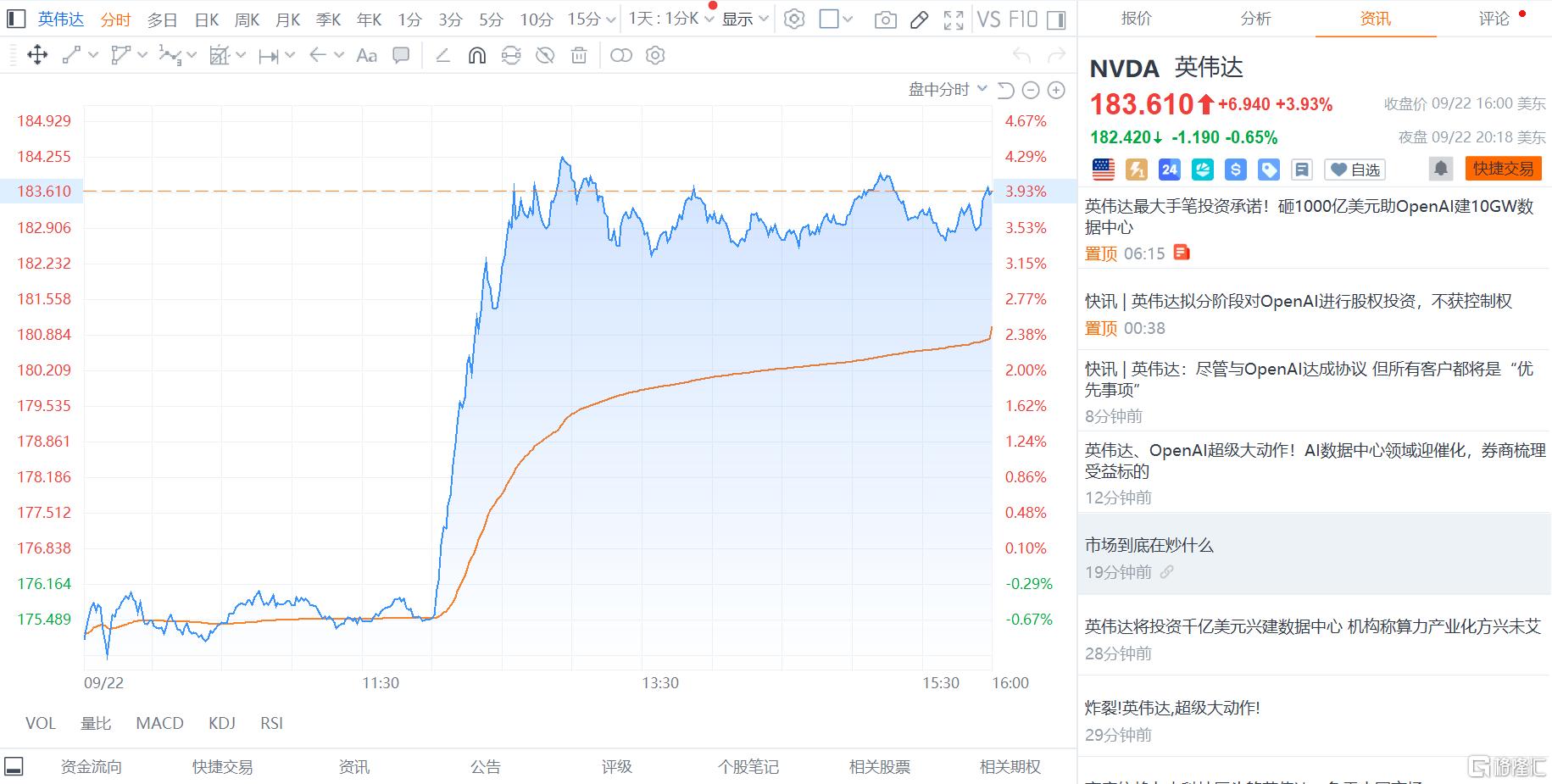Open the 1天:1分K dropdown
Image resolution: width=1552 pixels, height=784 pixels.
point(670,19)
